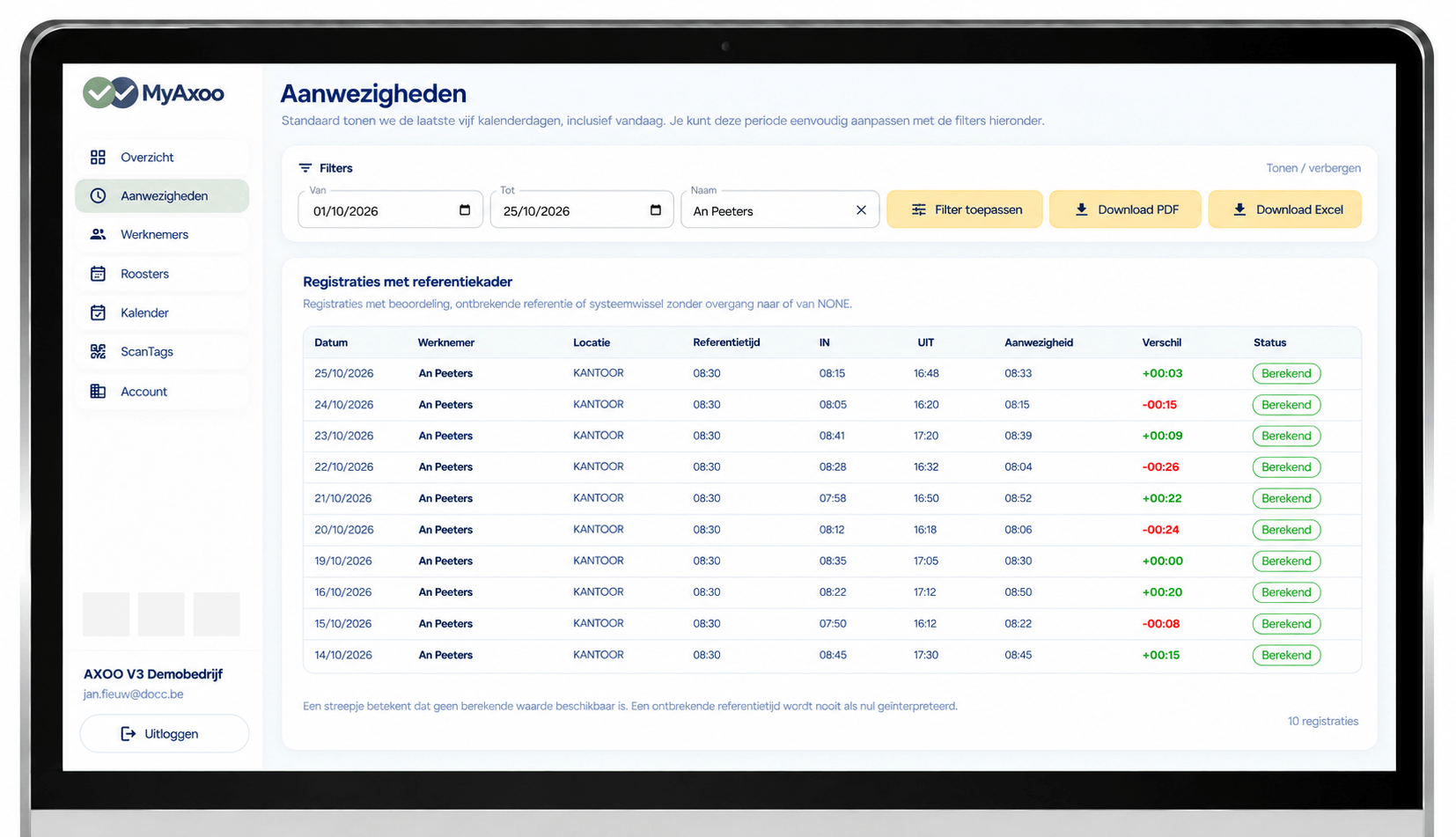The height and width of the screenshot is (837, 1456).
Task: Click the Verschil column header
Action: (x=1162, y=342)
